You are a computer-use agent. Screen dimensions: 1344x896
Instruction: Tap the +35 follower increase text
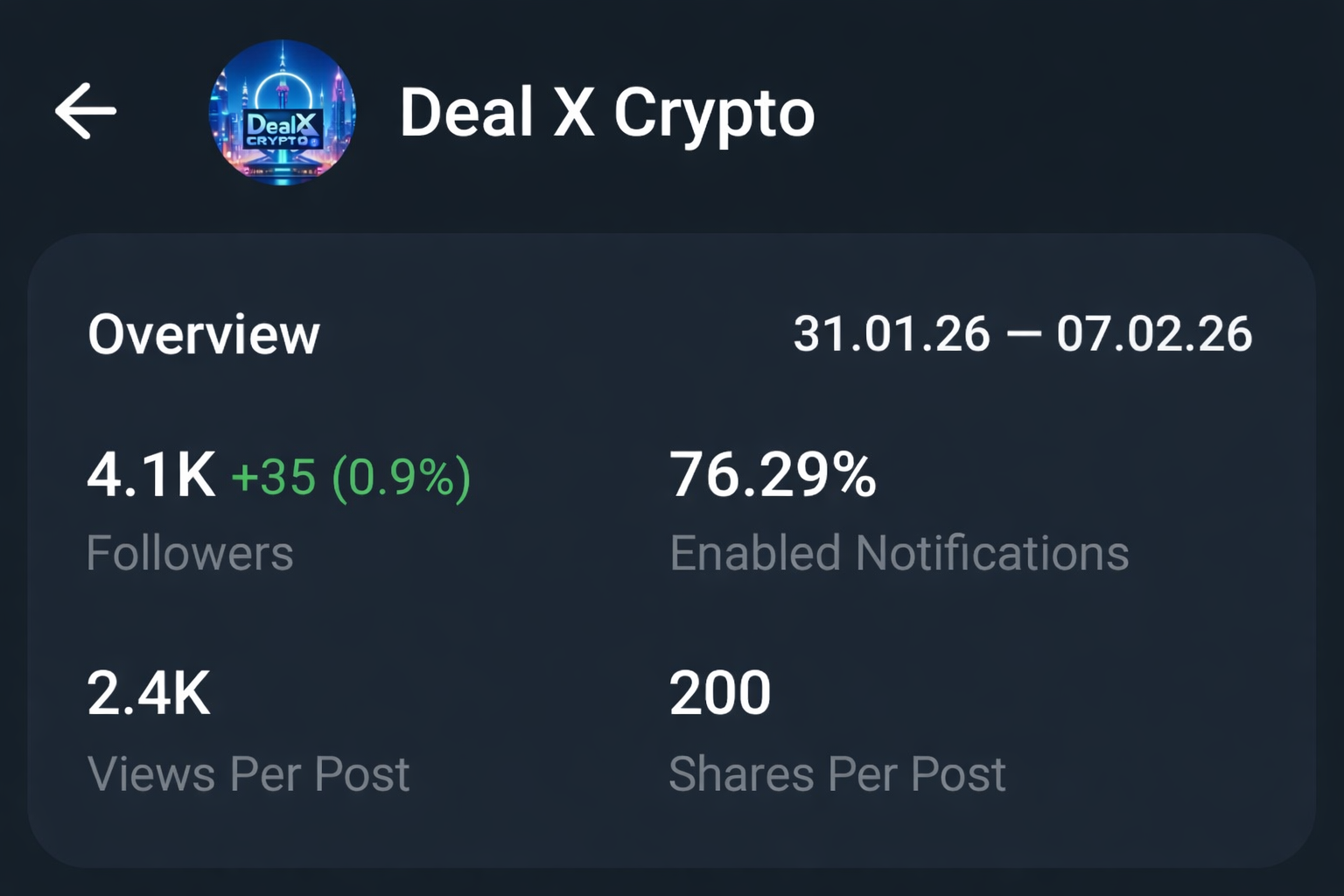click(x=271, y=476)
